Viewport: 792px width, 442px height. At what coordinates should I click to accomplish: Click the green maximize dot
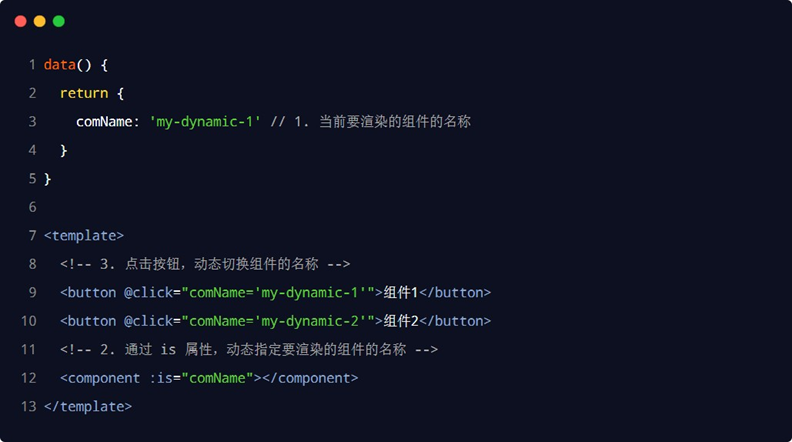tap(58, 21)
